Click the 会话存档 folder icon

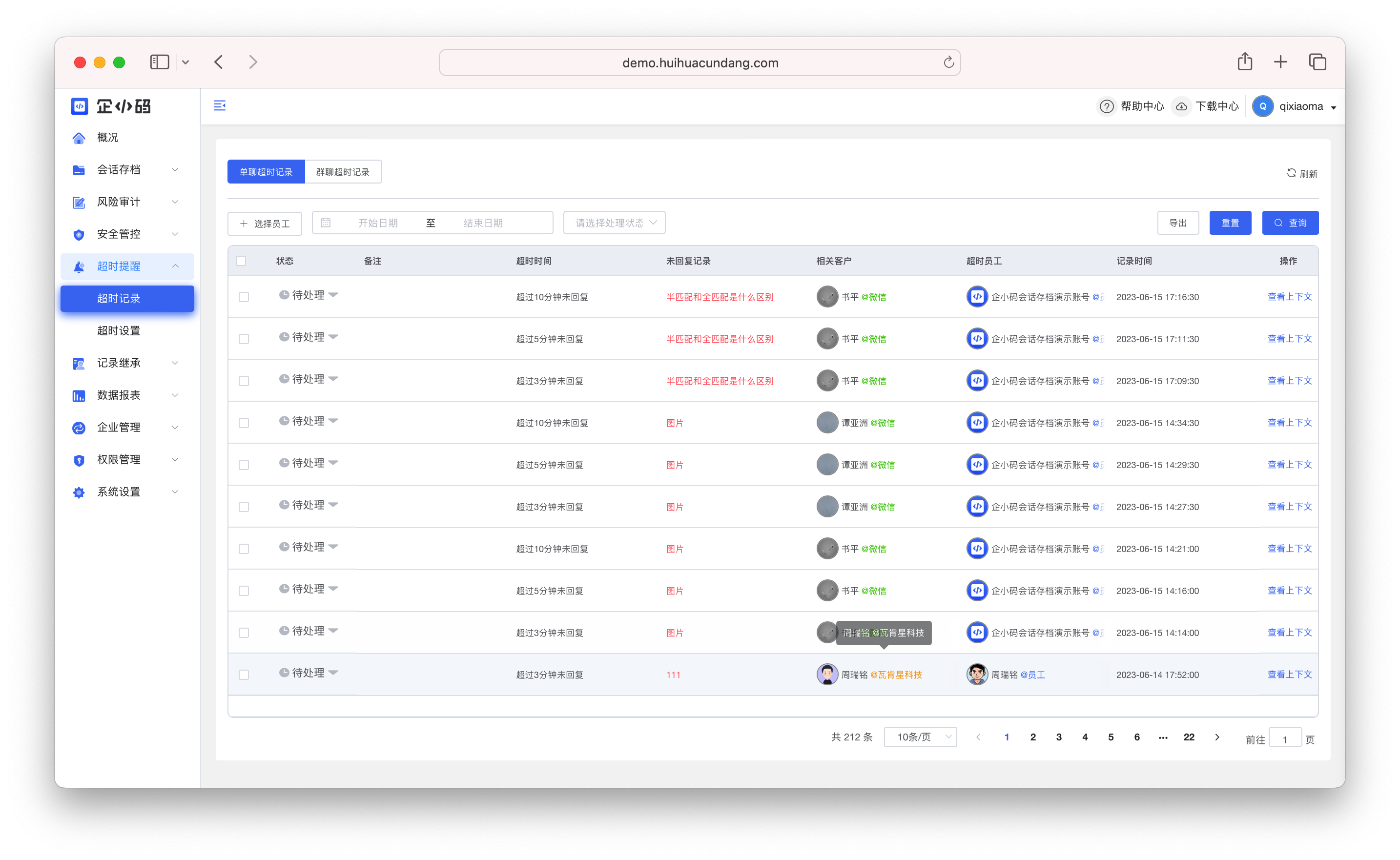(x=79, y=170)
